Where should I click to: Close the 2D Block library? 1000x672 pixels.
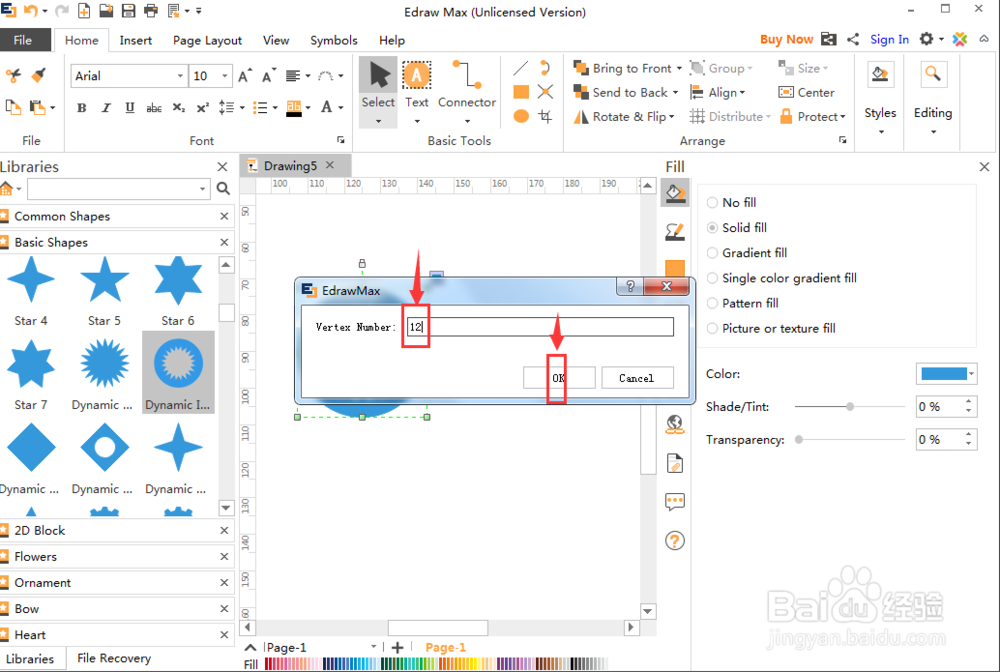[224, 530]
